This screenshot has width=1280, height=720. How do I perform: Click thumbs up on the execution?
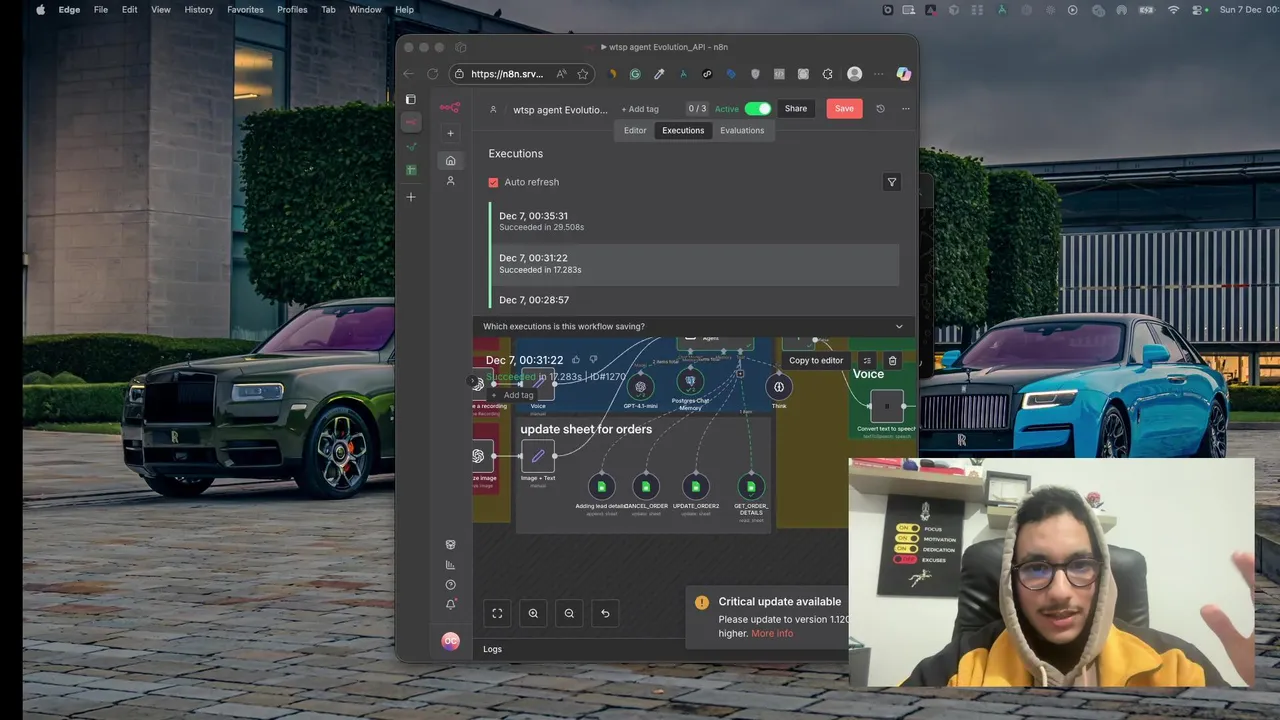pyautogui.click(x=576, y=359)
